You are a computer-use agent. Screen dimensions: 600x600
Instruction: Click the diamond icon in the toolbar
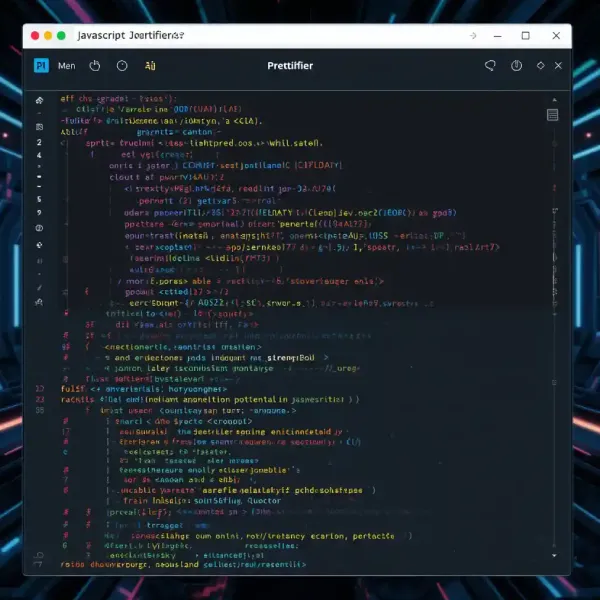[x=540, y=65]
